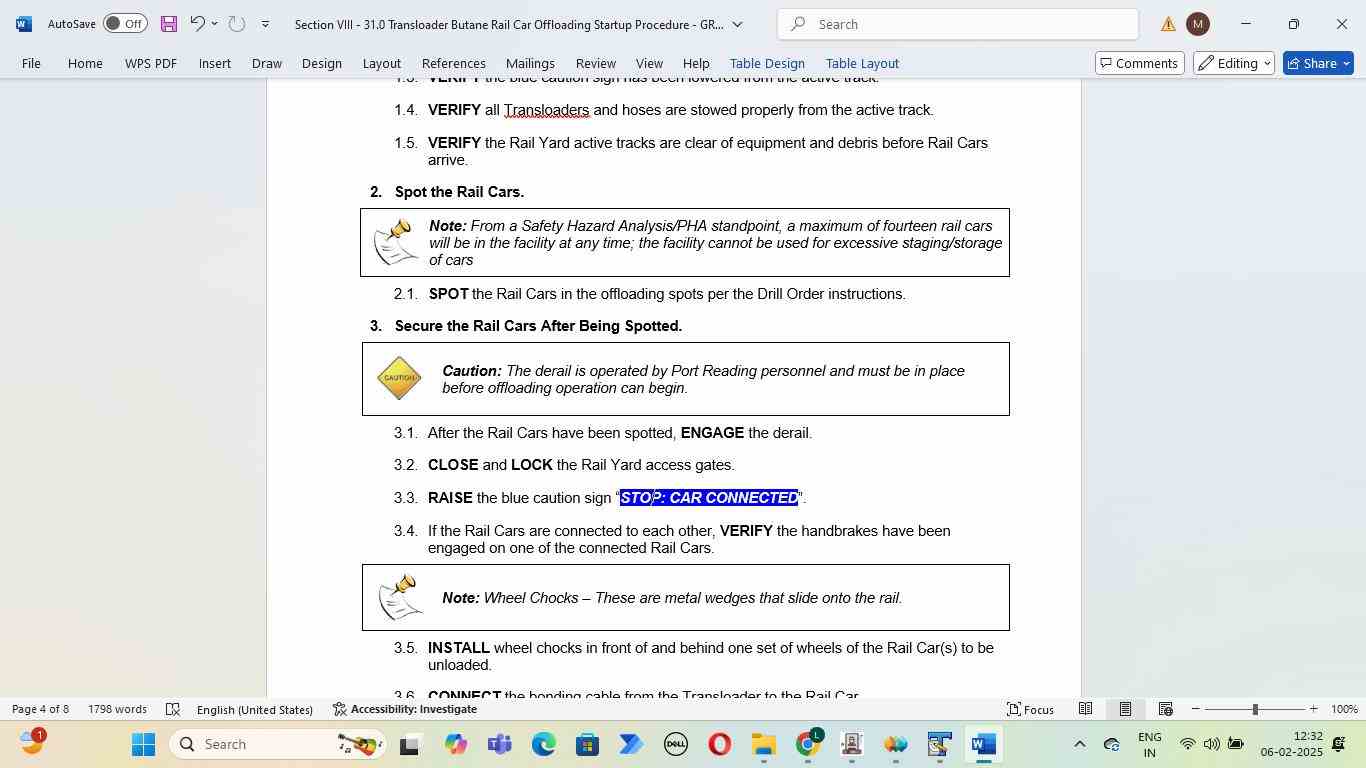
Task: Expand the Customize Quick Access Toolbar dropdown
Action: [265, 24]
